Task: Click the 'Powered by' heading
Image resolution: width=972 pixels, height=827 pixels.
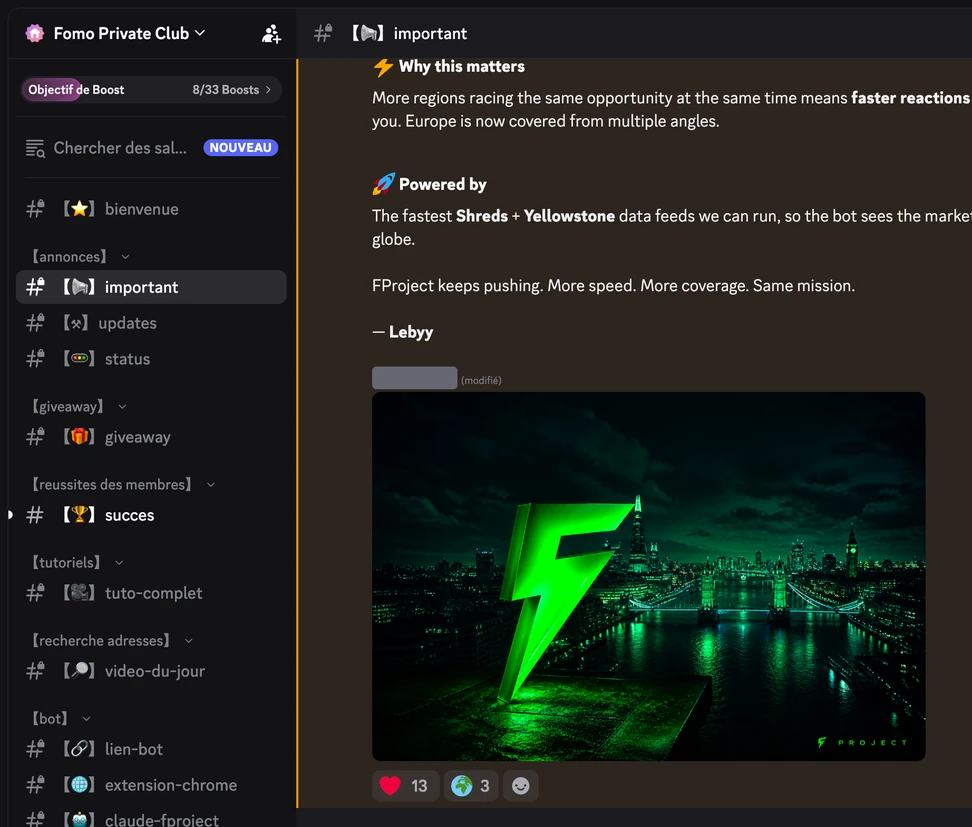Action: (443, 185)
